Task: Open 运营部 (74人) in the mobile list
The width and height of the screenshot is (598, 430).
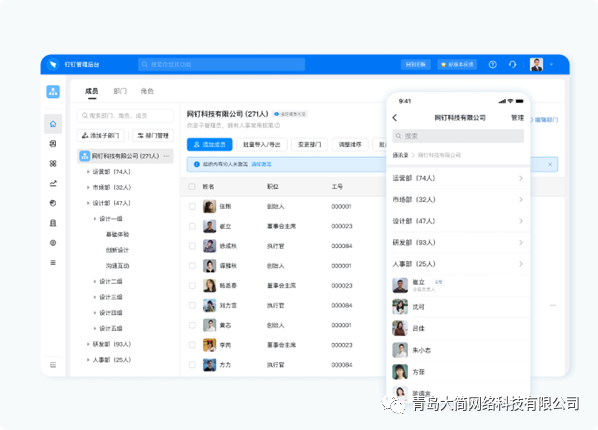Action: coord(458,178)
